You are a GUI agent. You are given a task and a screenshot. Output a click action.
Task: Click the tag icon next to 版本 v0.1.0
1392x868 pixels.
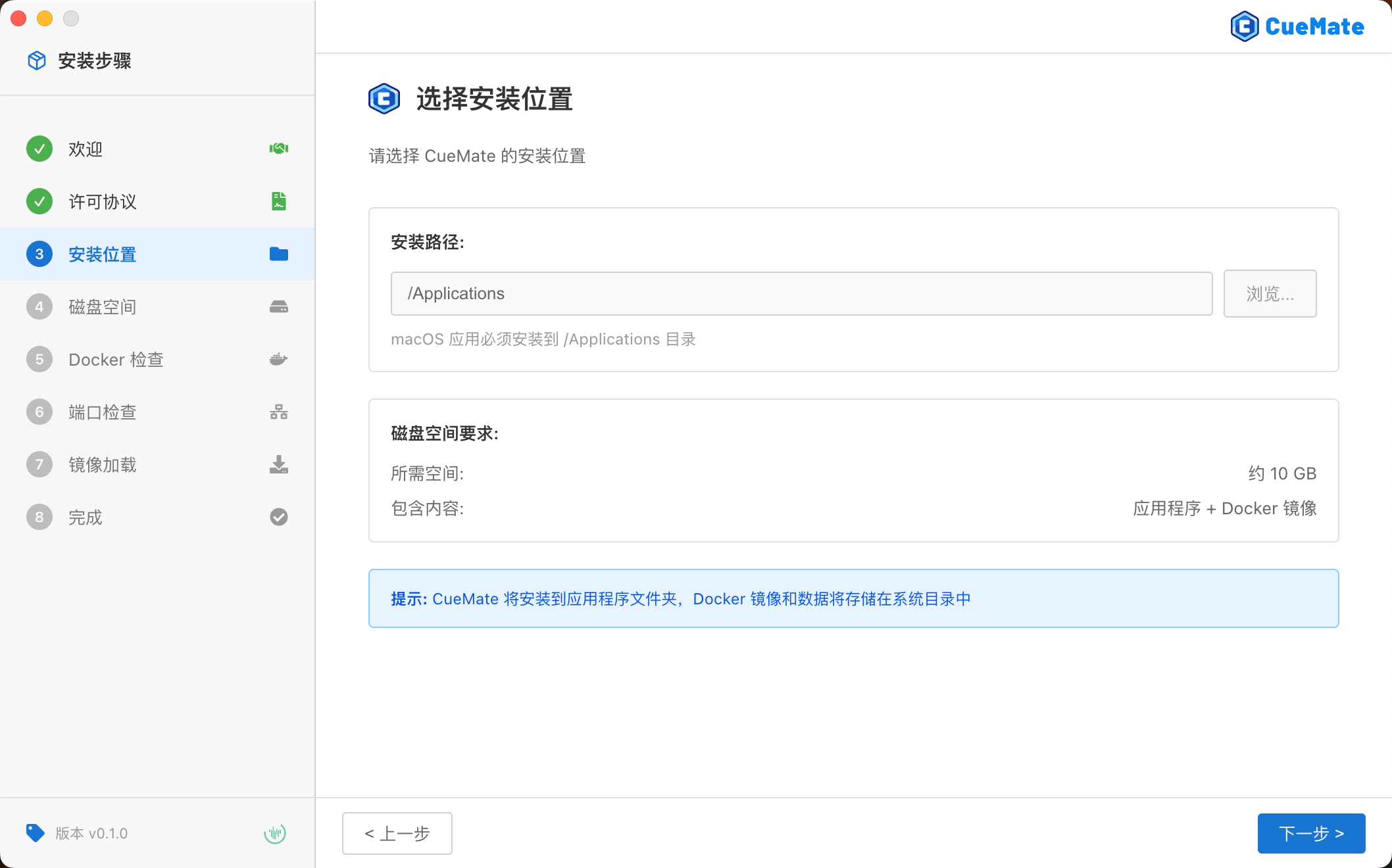(x=36, y=832)
